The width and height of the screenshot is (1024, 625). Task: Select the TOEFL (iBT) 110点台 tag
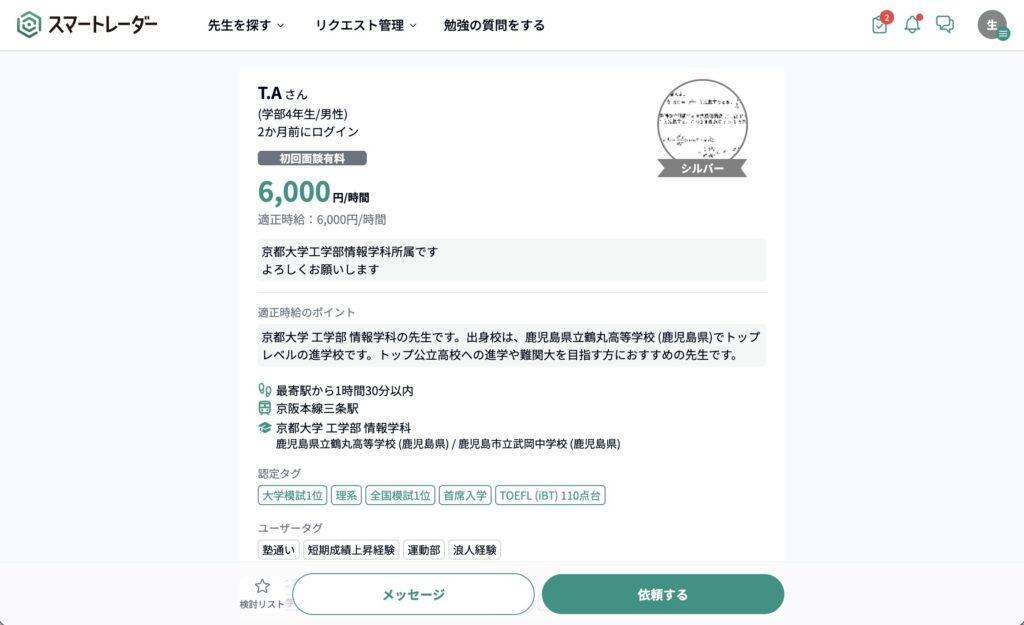pyautogui.click(x=550, y=495)
